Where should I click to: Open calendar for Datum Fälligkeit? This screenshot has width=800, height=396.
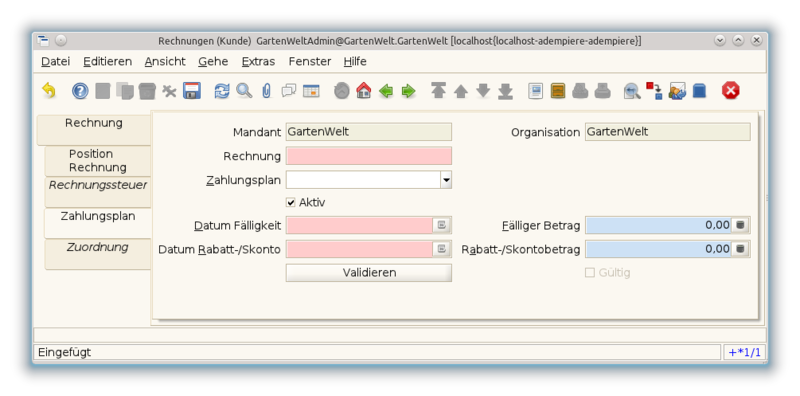pos(442,225)
